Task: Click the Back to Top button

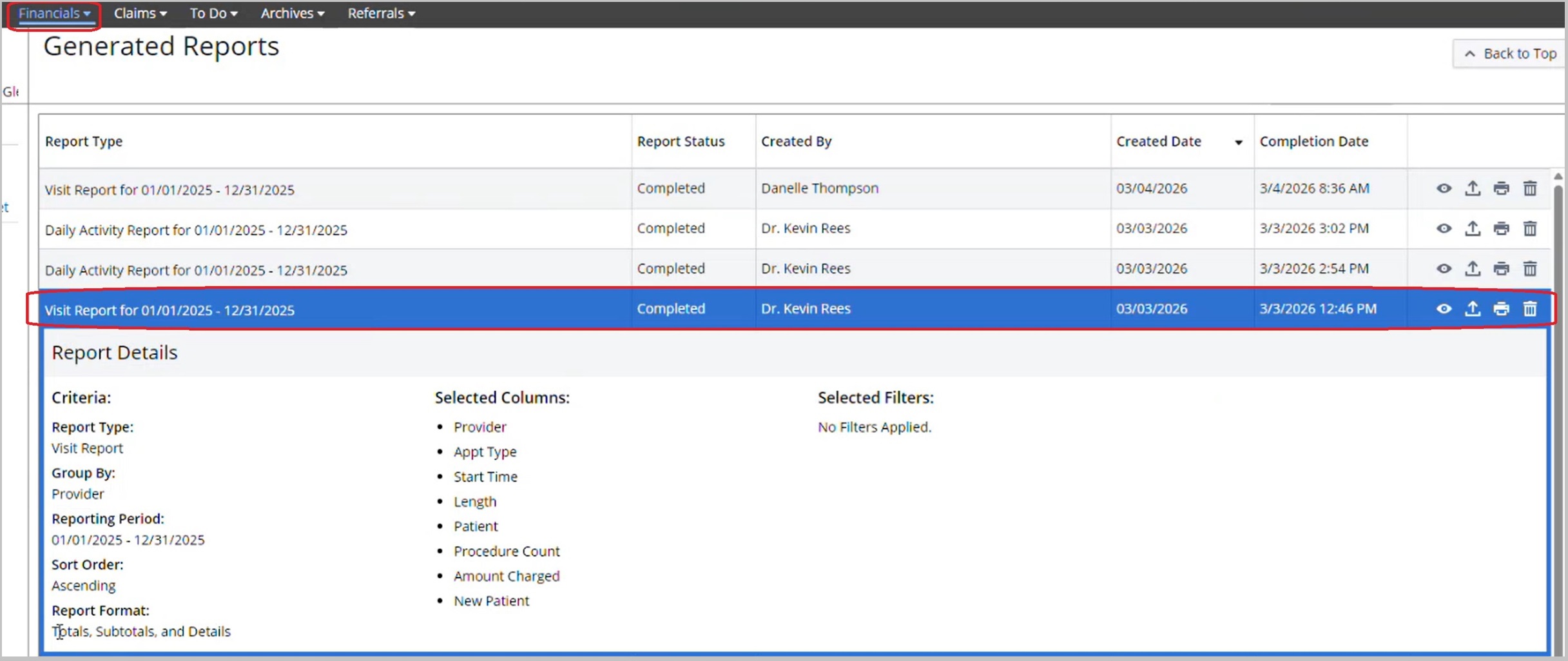Action: click(1510, 54)
